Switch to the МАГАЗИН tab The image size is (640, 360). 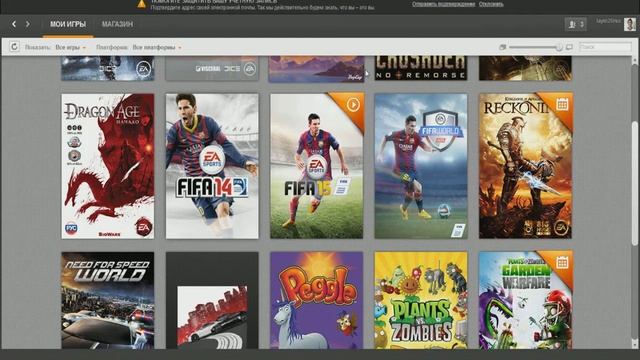(x=118, y=24)
